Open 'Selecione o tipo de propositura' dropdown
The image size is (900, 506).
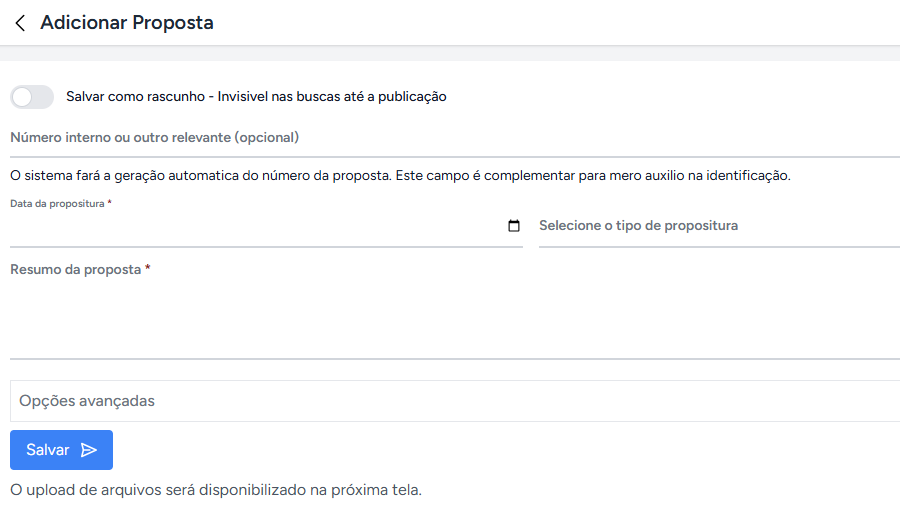tap(718, 226)
